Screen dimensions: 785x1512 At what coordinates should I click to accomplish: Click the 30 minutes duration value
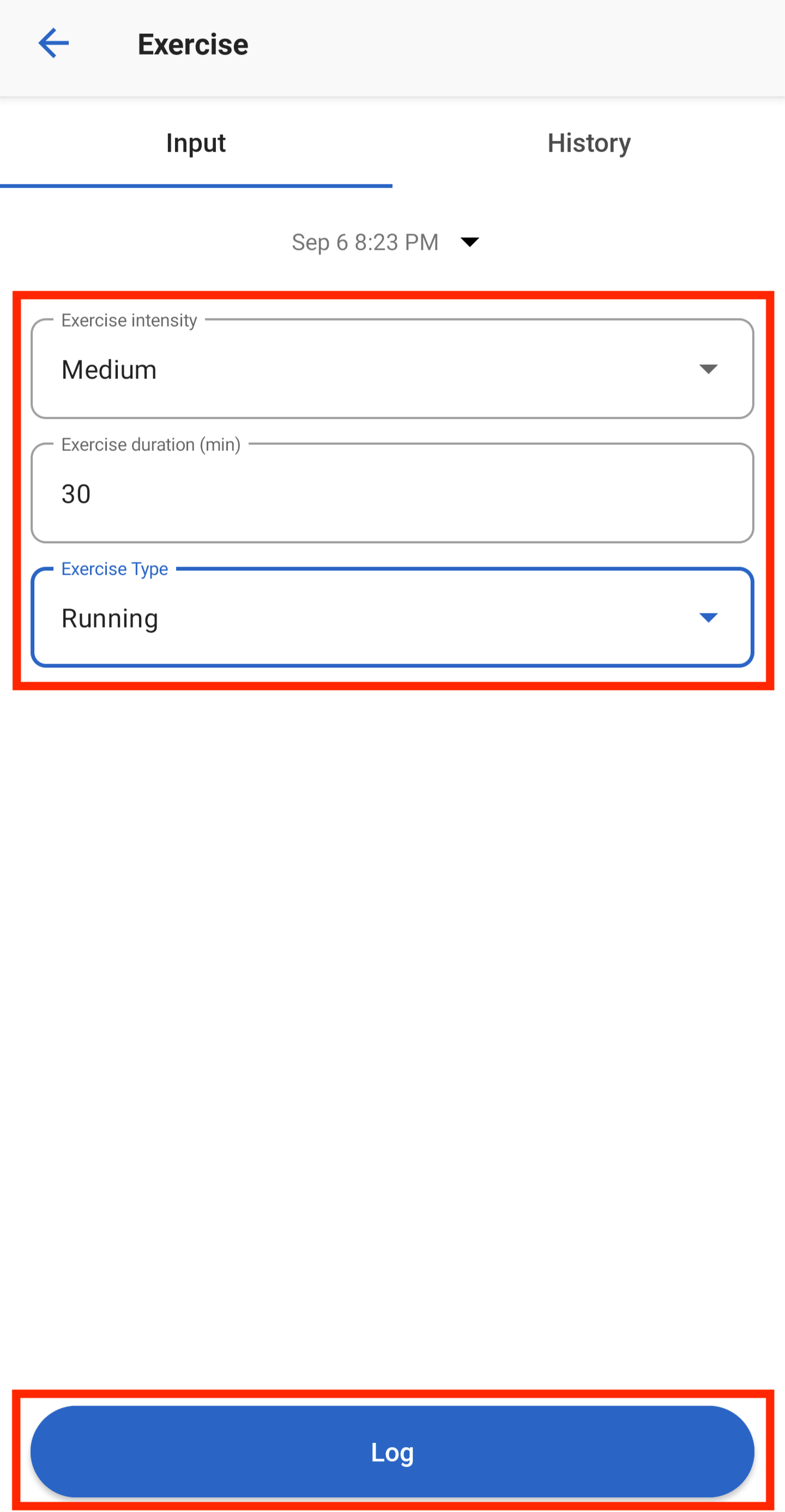click(76, 494)
